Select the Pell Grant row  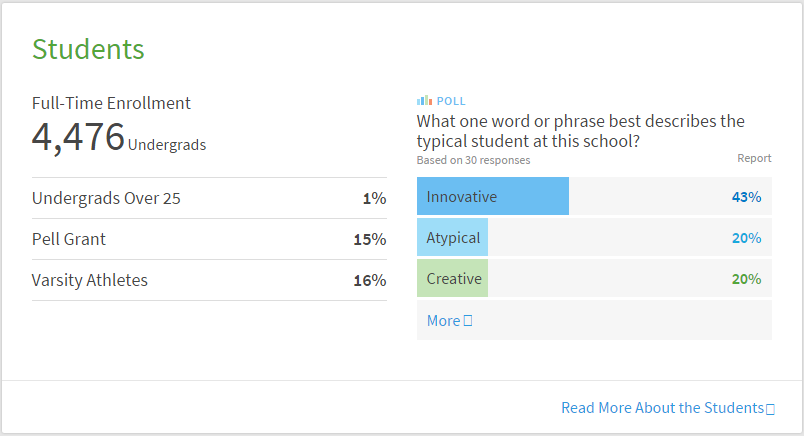tap(209, 240)
